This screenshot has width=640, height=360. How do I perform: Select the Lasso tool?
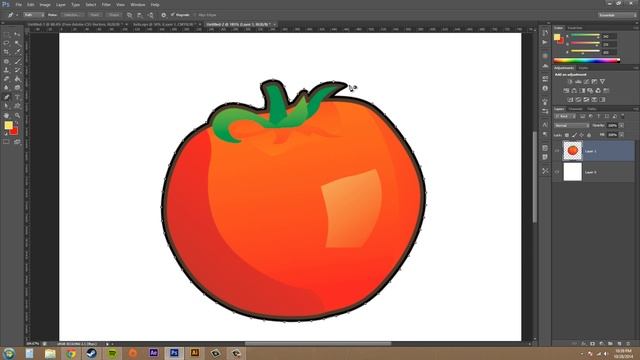pyautogui.click(x=6, y=43)
